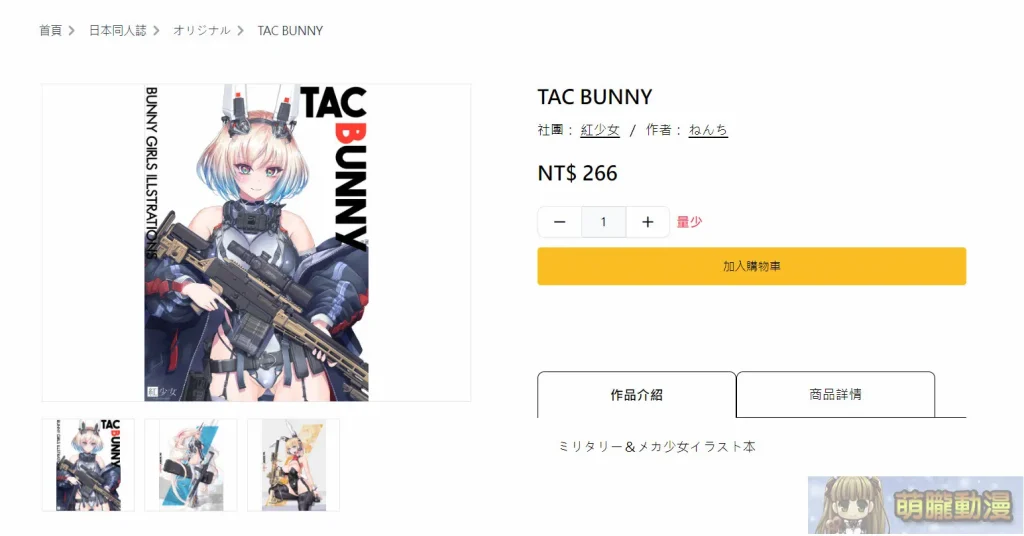The width and height of the screenshot is (1024, 536).
Task: Open 日本同人誌 breadcrumb link
Action: (118, 31)
